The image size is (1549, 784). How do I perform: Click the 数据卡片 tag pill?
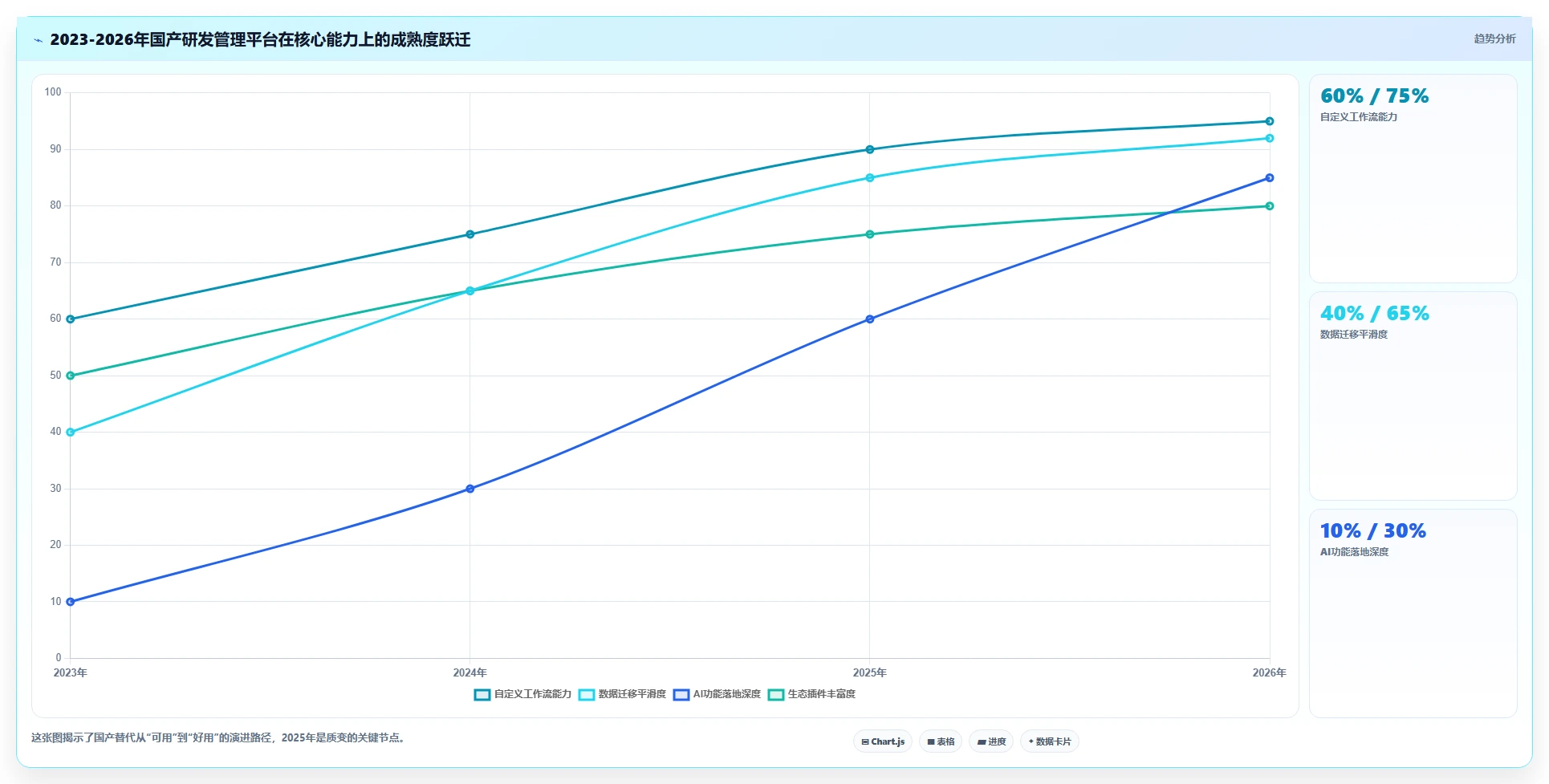[1050, 741]
